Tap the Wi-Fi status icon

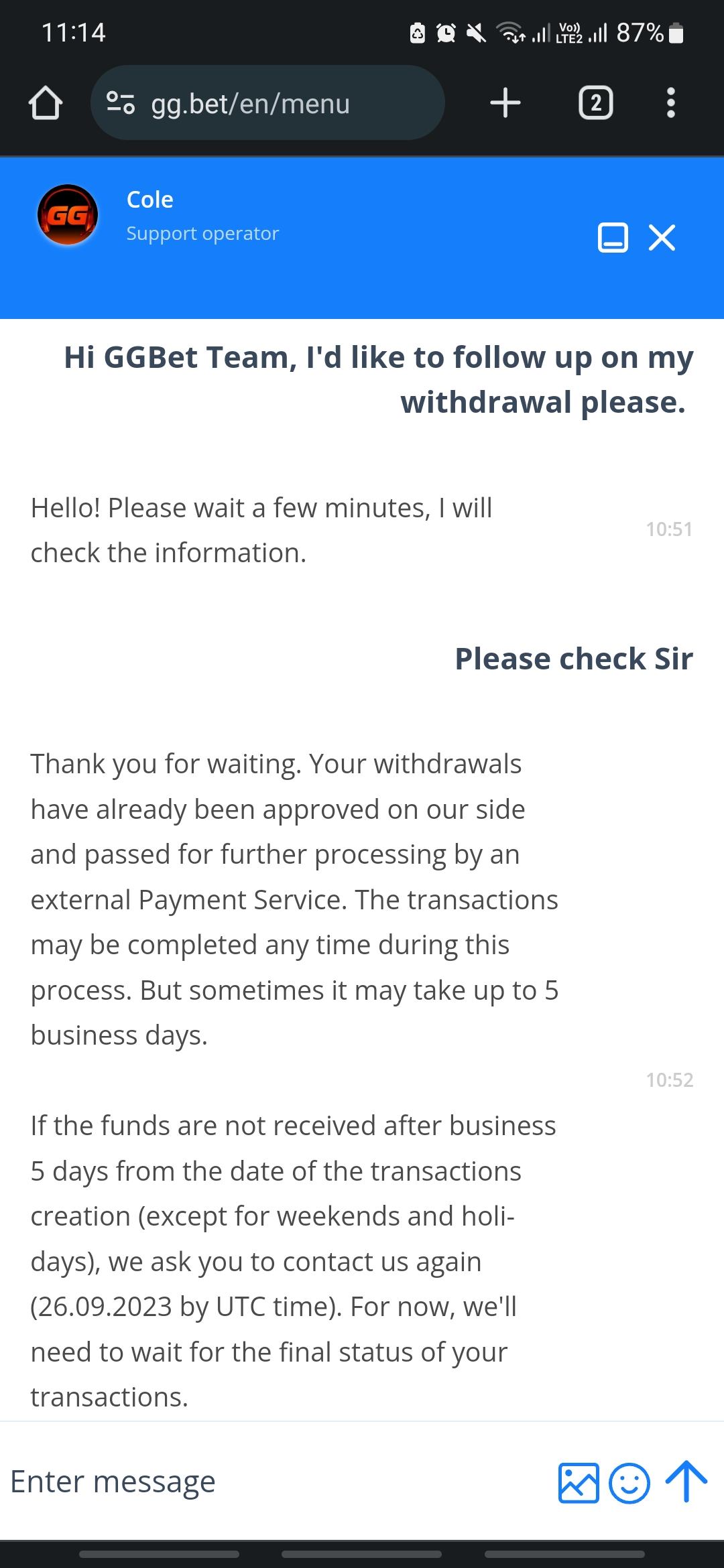(511, 33)
